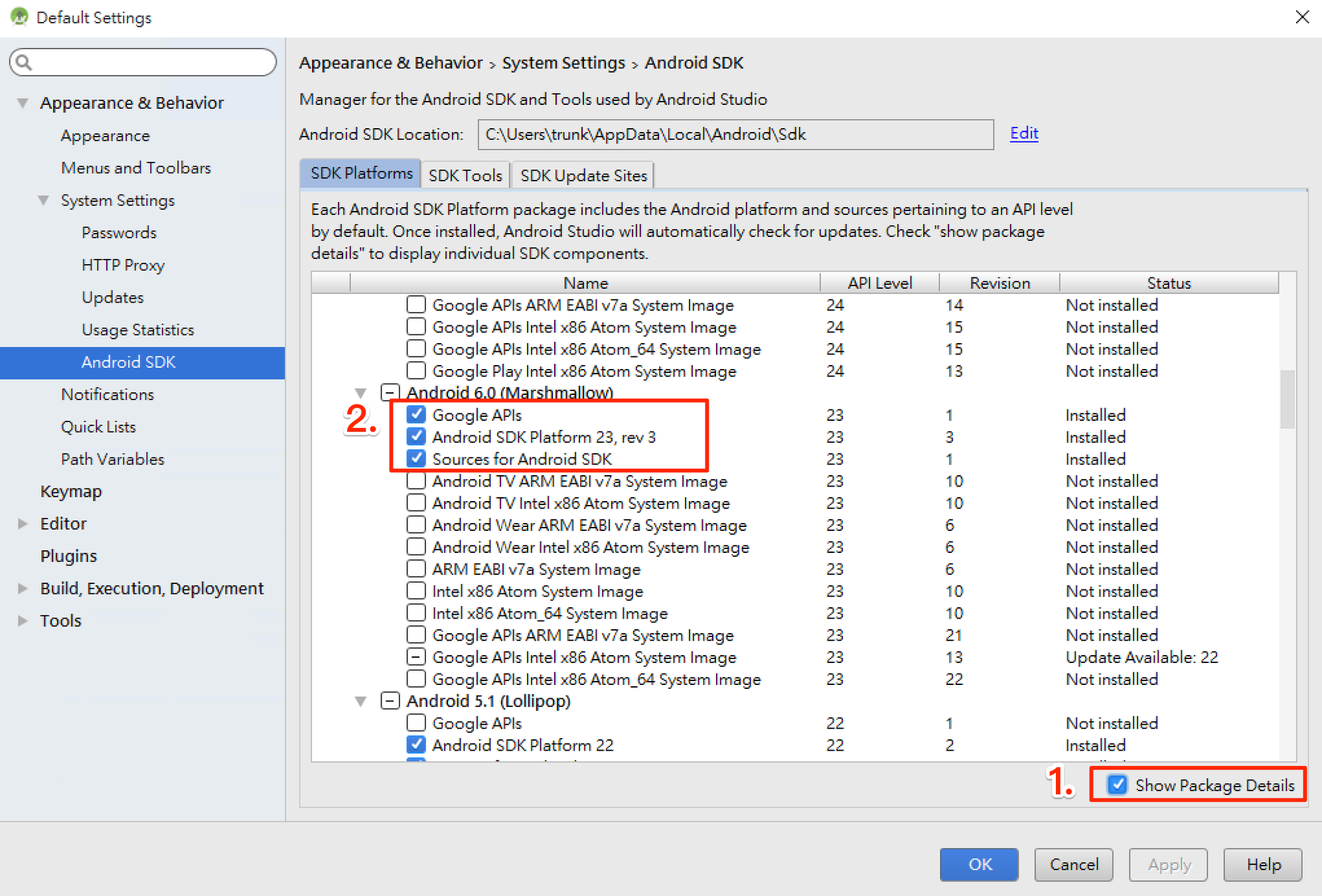Open Plugins settings
Viewport: 1322px width, 896px height.
[68, 556]
